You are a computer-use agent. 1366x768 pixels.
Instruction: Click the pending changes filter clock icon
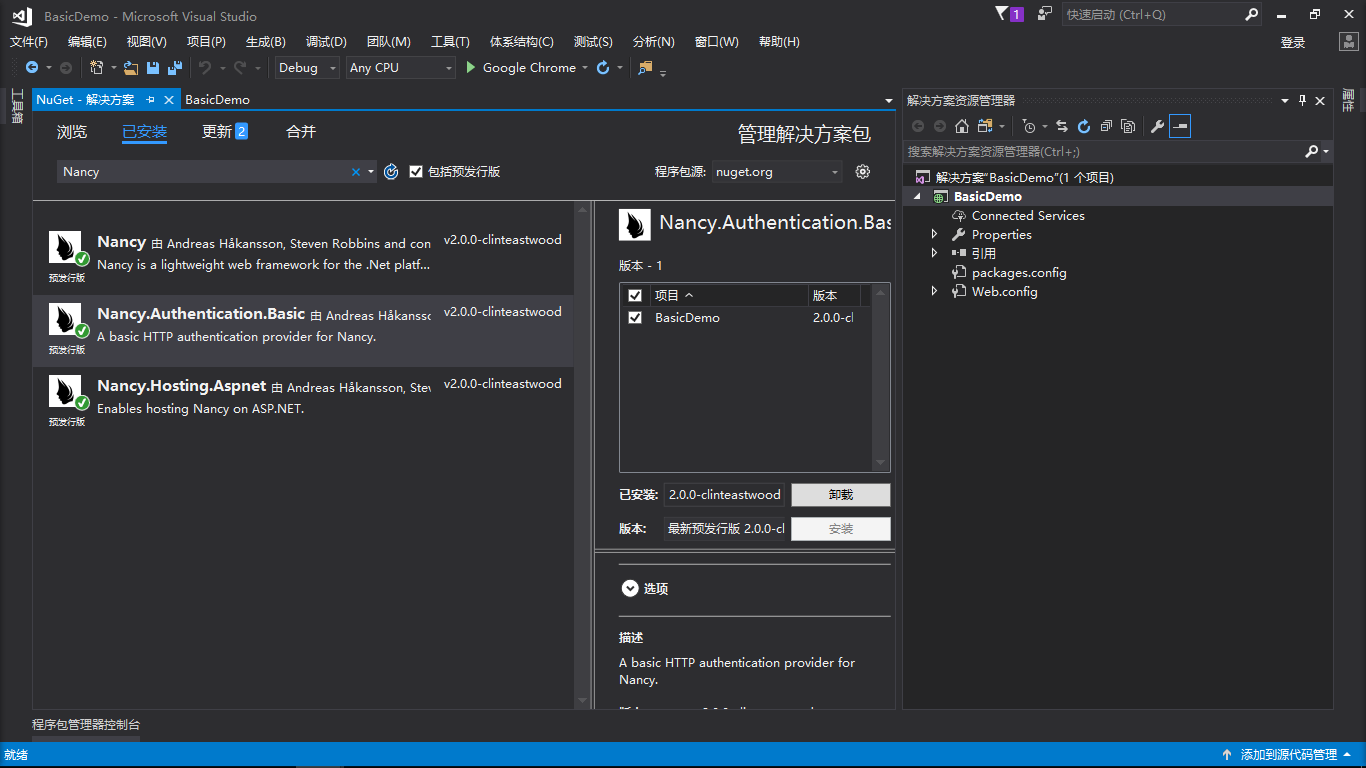(1029, 126)
